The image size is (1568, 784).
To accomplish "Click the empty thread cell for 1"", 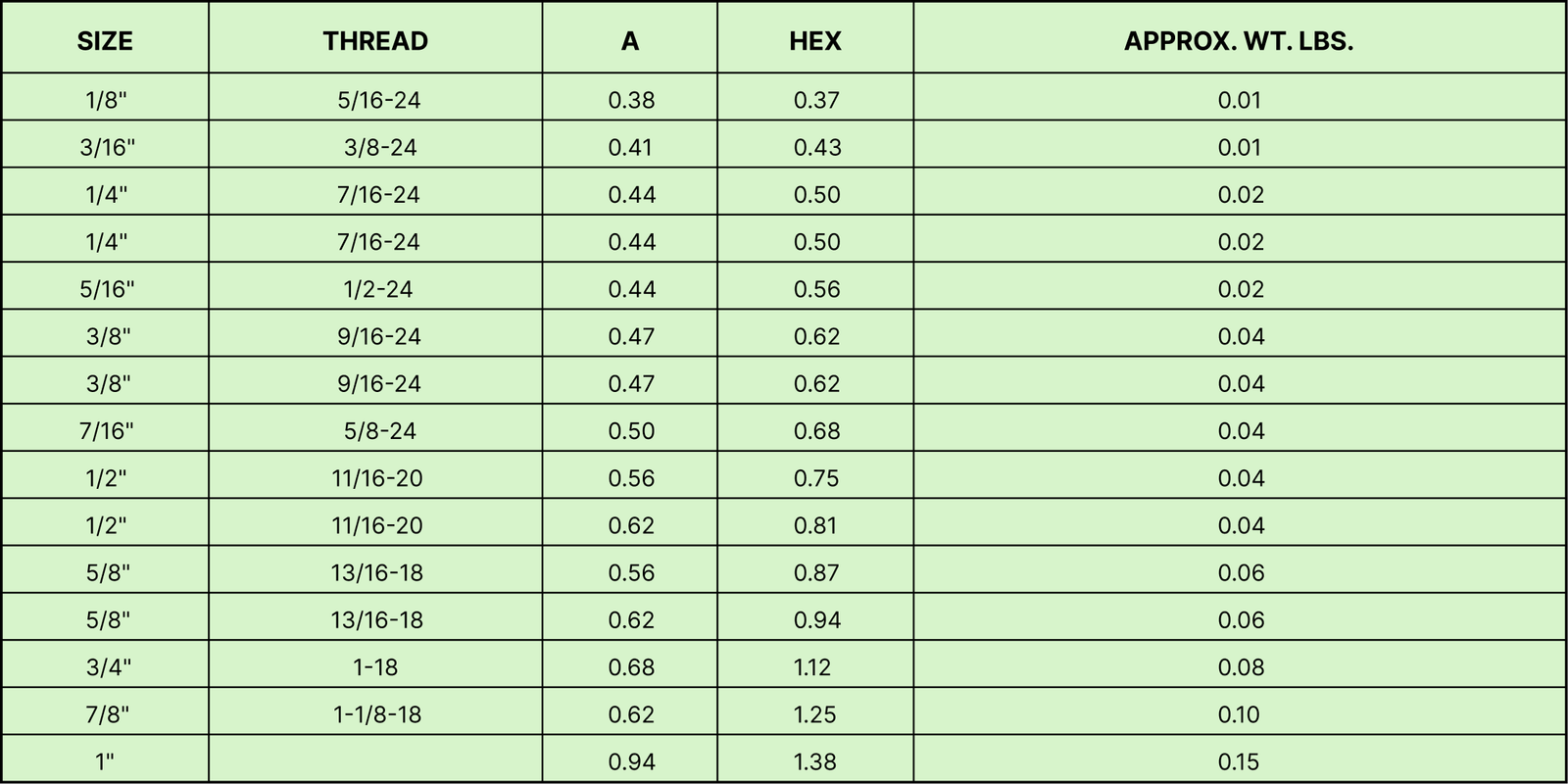I will [x=375, y=759].
